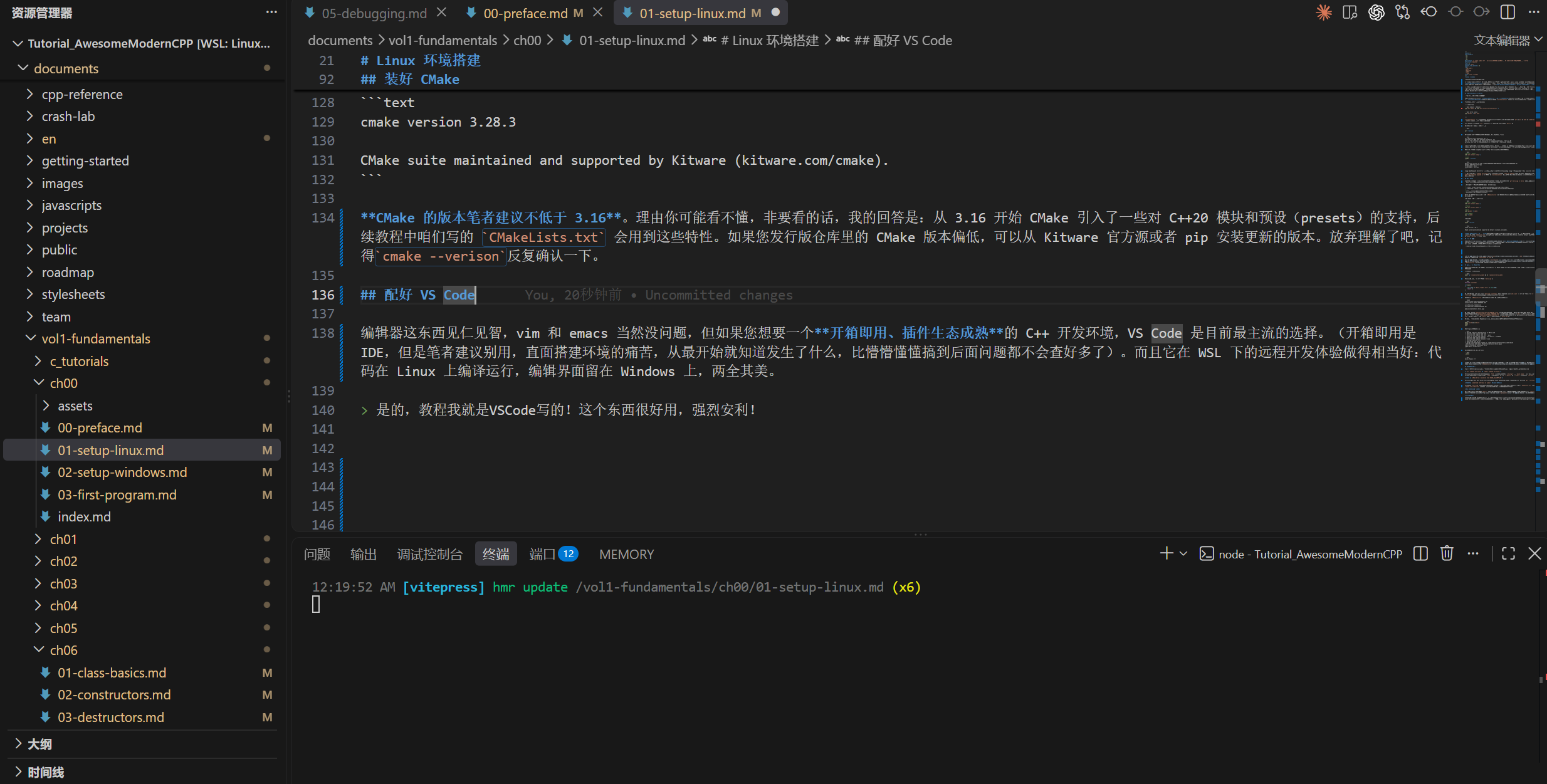Click the current commit circle icon
1547x784 pixels.
point(1455,13)
